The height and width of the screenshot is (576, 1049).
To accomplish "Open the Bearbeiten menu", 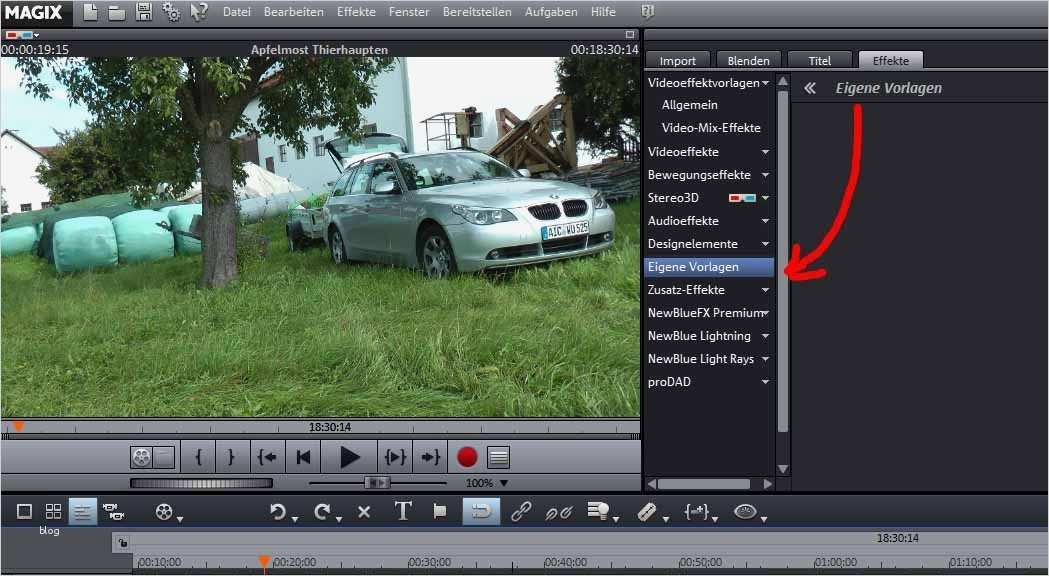I will coord(294,12).
